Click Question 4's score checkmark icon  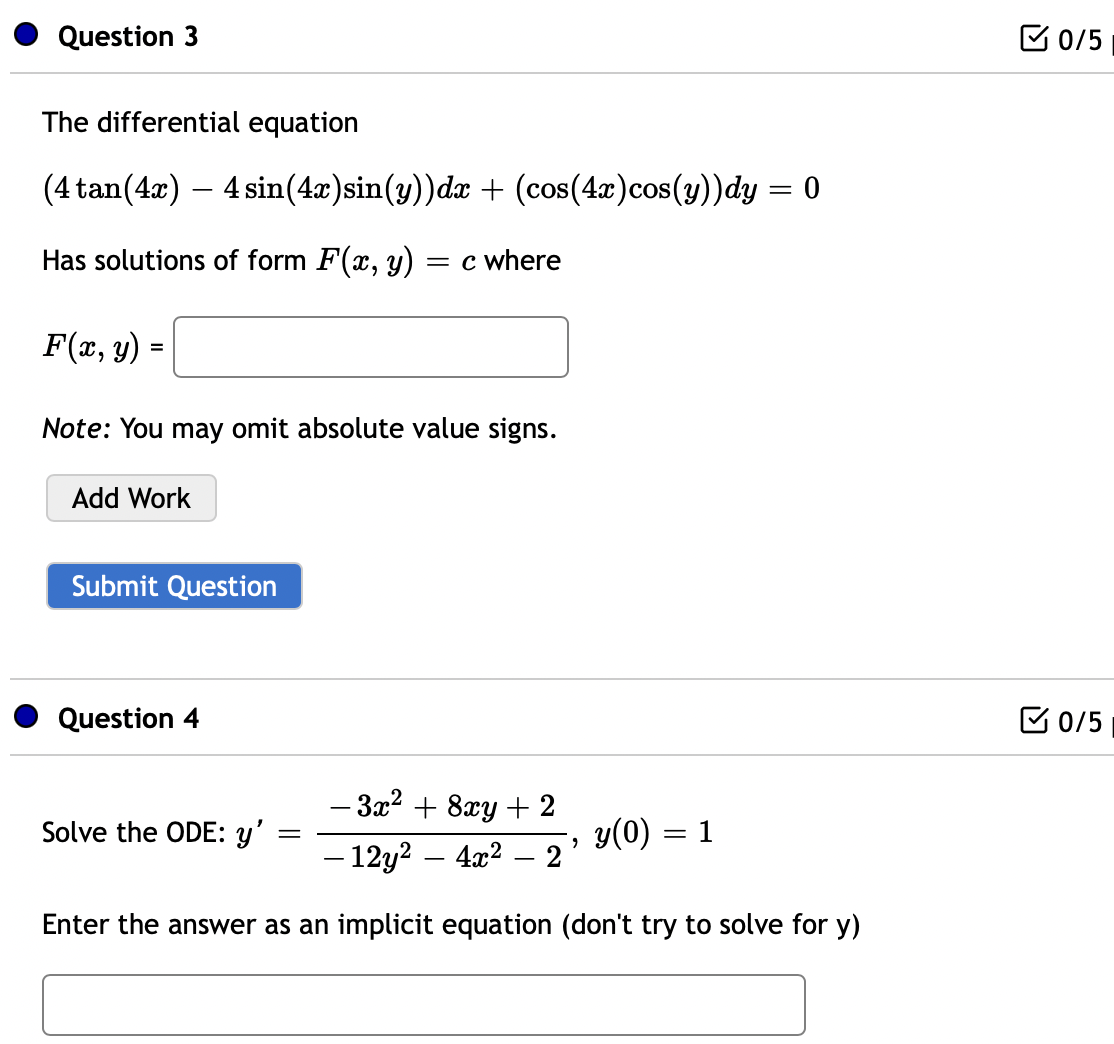point(1031,720)
